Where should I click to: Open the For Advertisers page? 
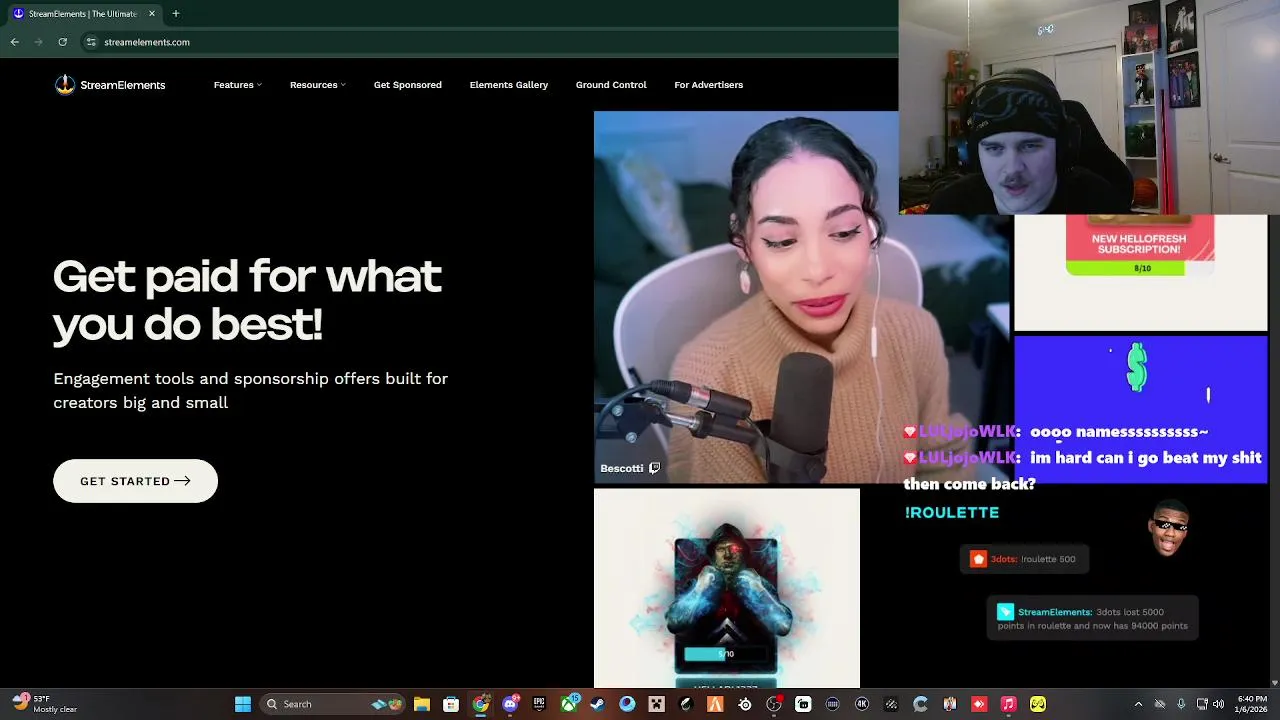point(708,85)
